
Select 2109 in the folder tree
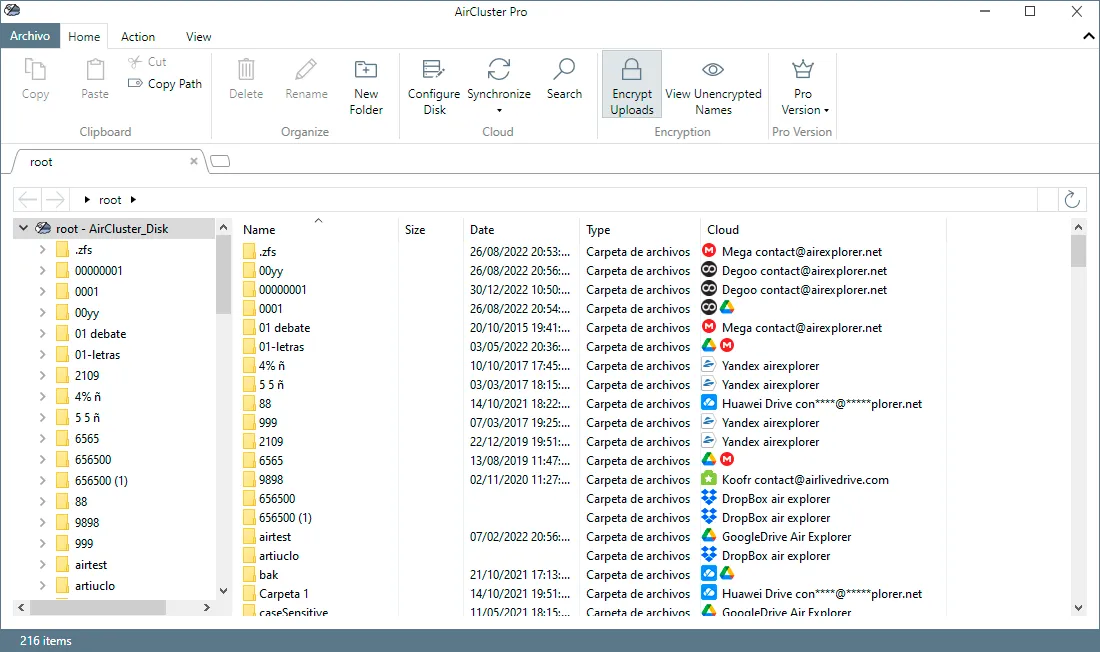(87, 376)
